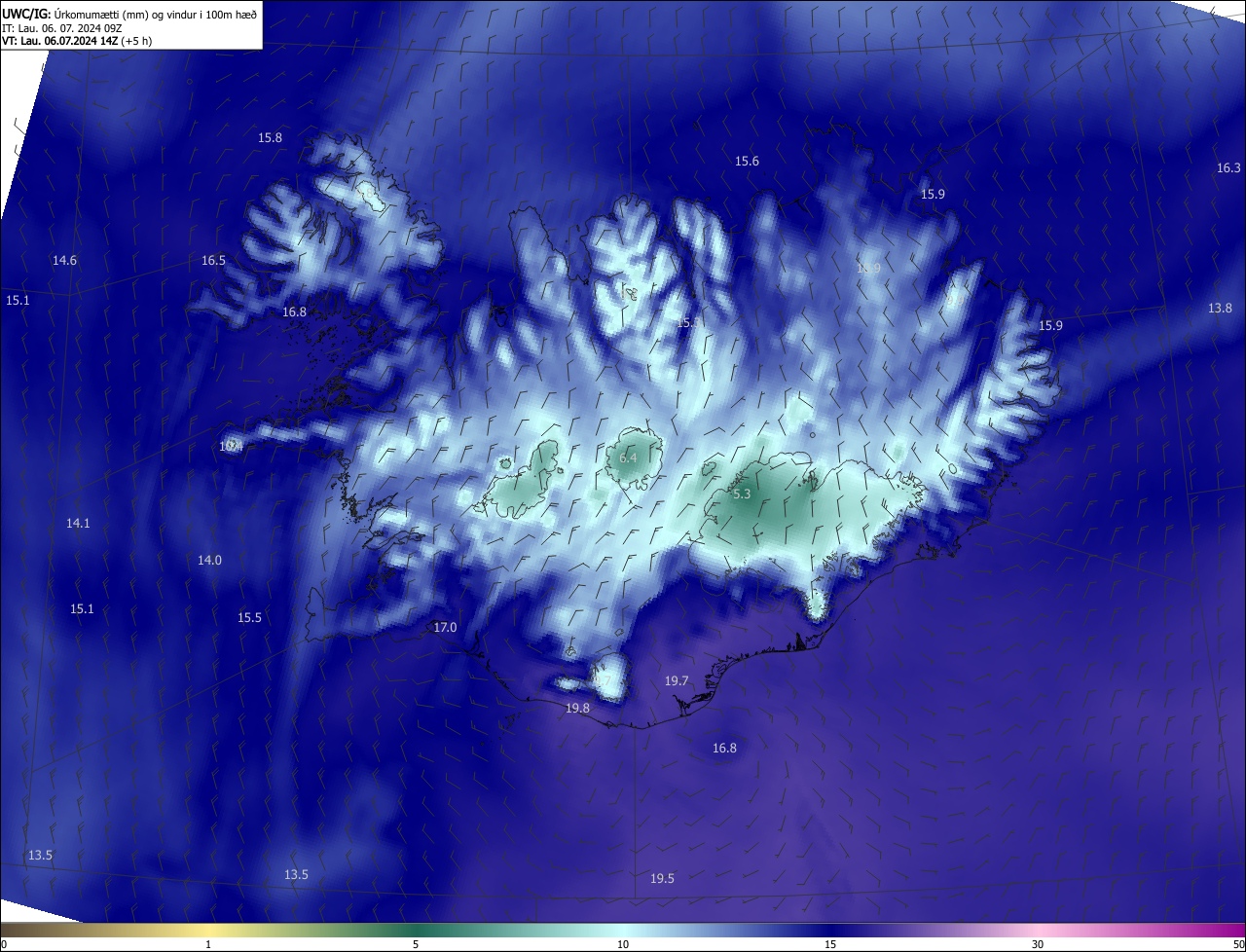Click the 15.3 value on the map
This screenshot has width=1246, height=952.
tap(687, 322)
